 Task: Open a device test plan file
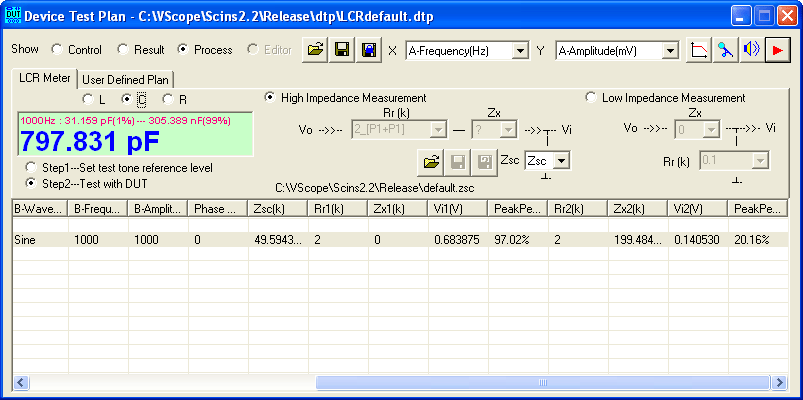317,50
